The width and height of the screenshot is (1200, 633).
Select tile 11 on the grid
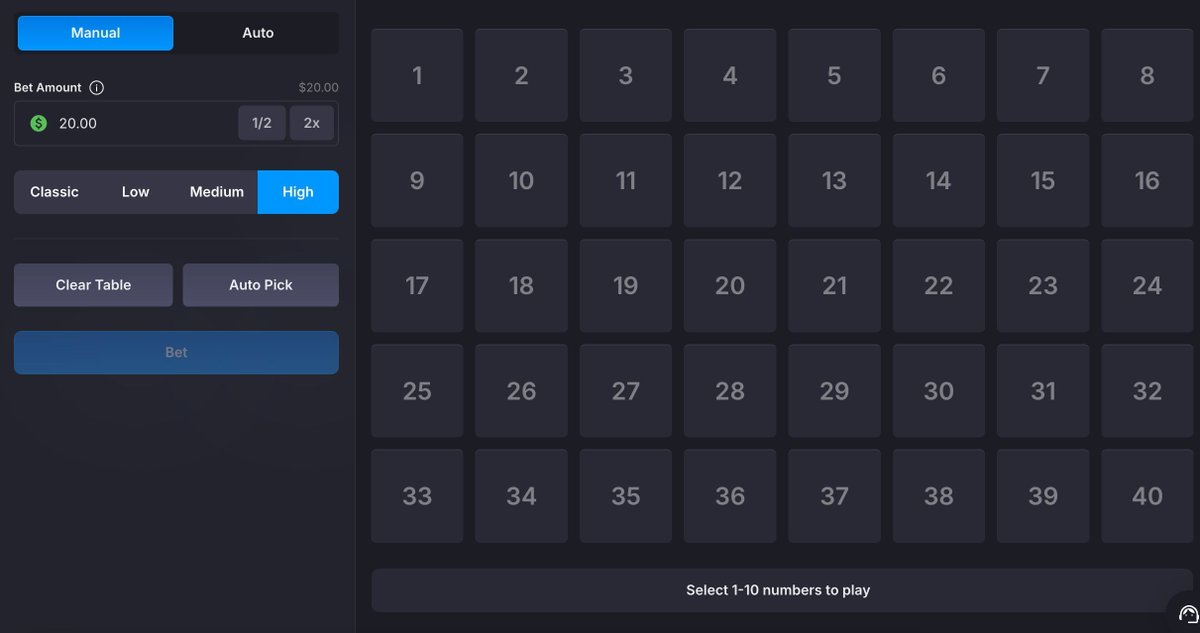point(626,181)
